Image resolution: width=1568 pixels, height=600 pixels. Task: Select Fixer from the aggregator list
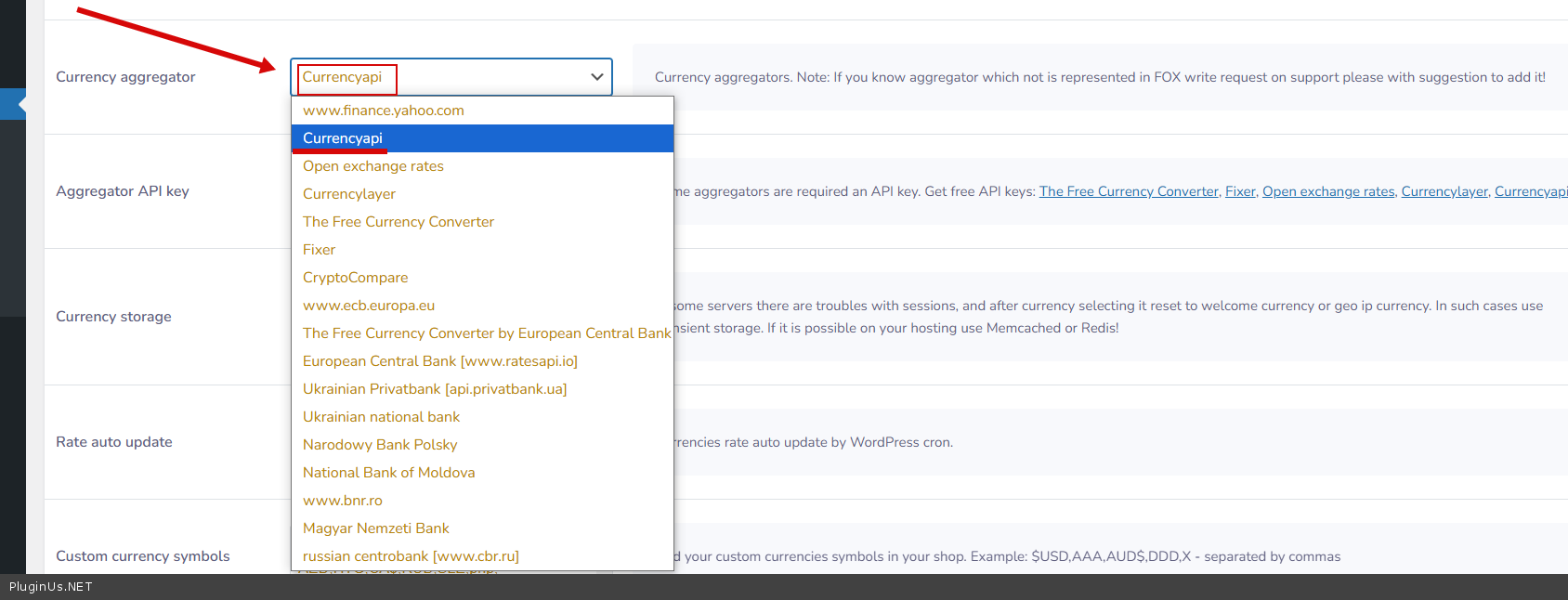point(320,250)
